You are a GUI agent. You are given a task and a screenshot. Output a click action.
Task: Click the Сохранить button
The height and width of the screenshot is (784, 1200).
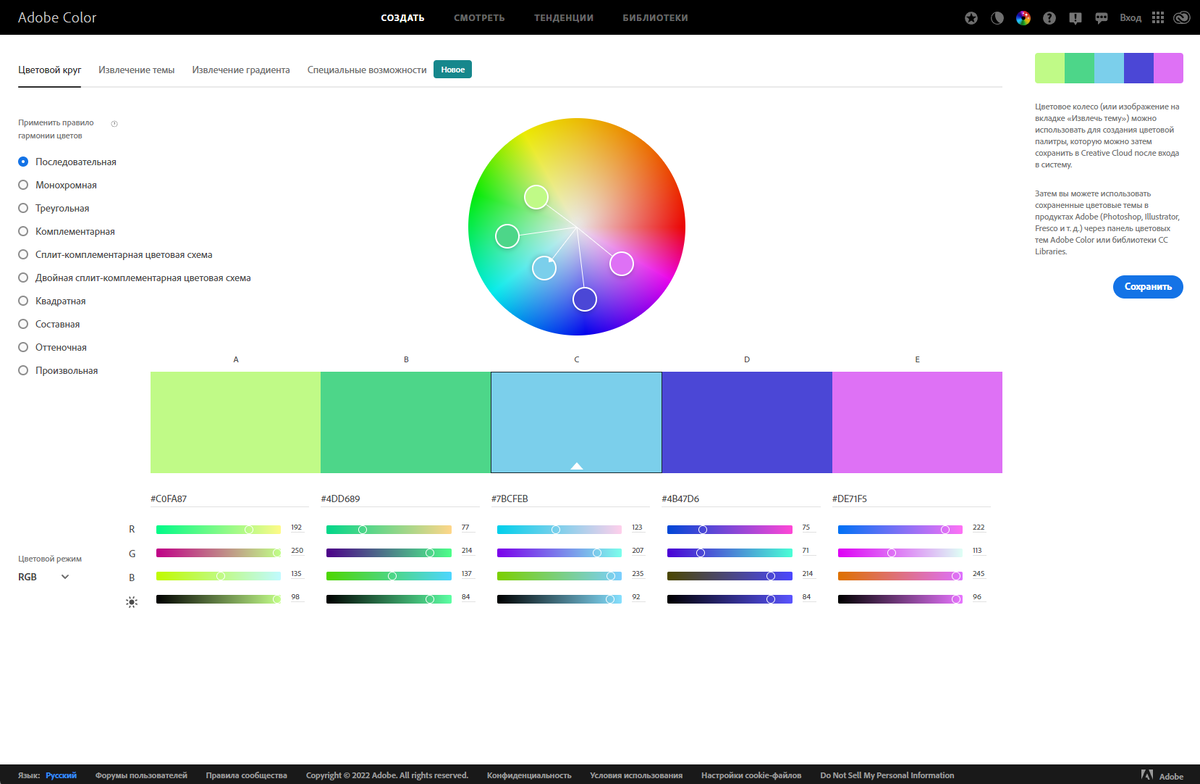point(1148,286)
